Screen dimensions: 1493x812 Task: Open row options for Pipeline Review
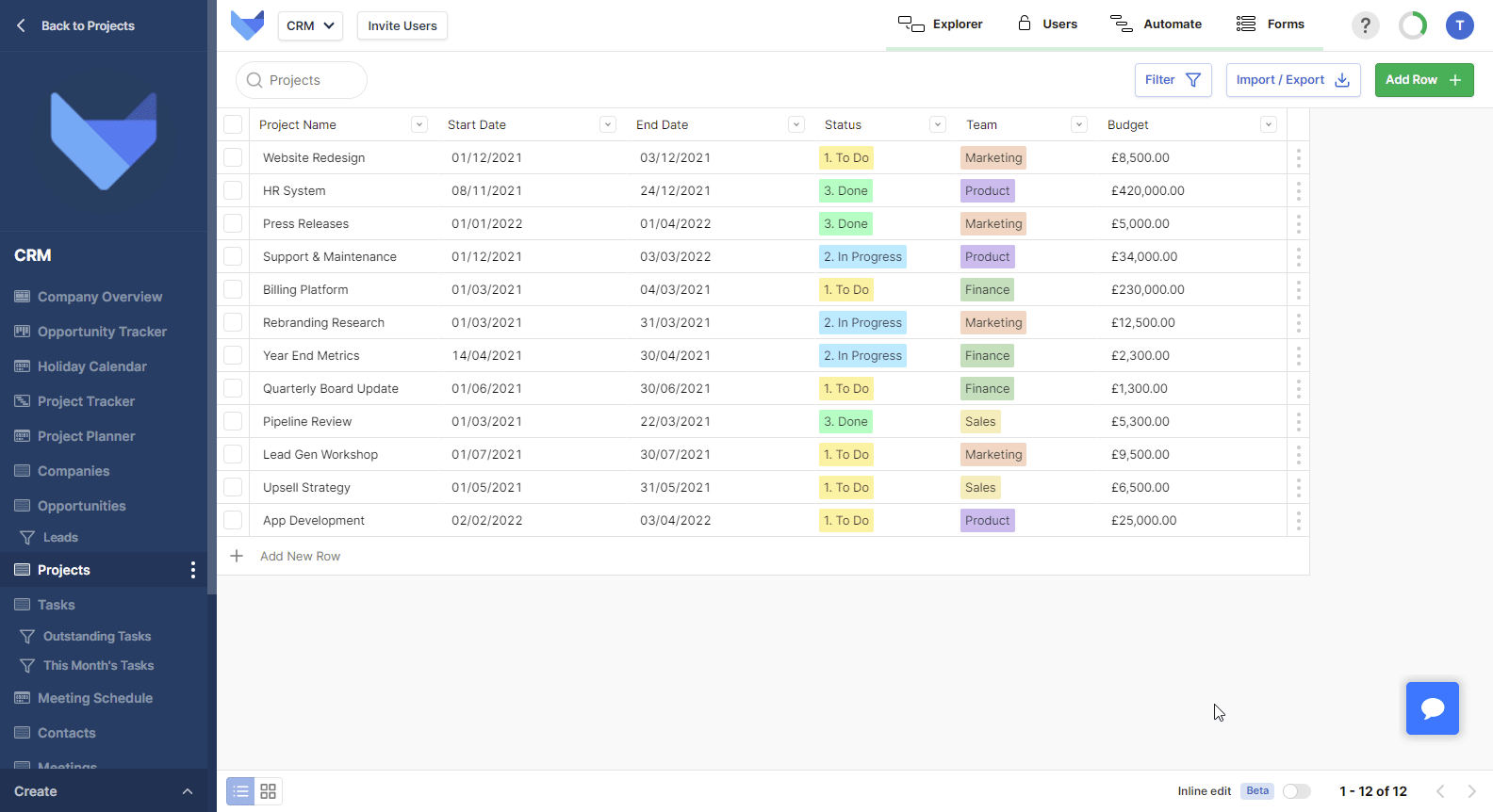(1298, 422)
